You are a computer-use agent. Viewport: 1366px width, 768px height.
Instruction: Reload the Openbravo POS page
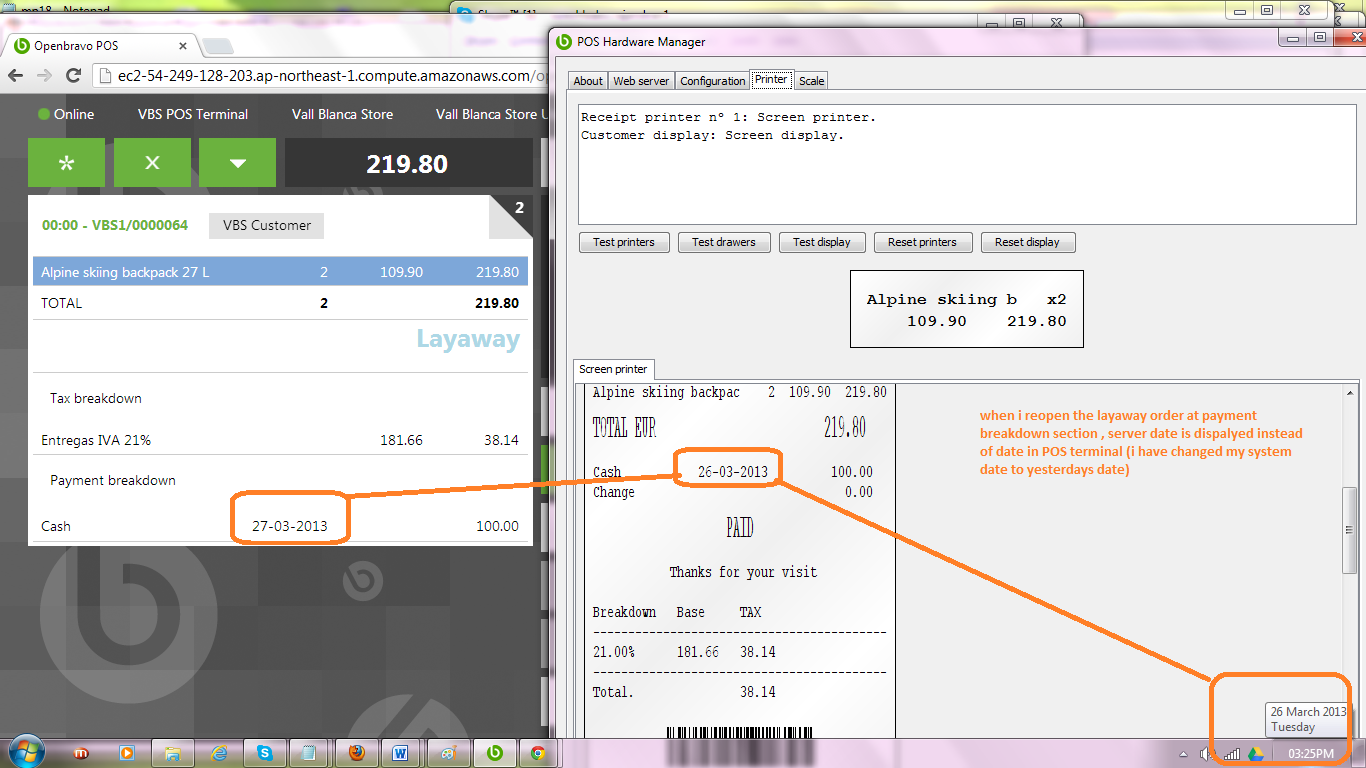click(73, 76)
